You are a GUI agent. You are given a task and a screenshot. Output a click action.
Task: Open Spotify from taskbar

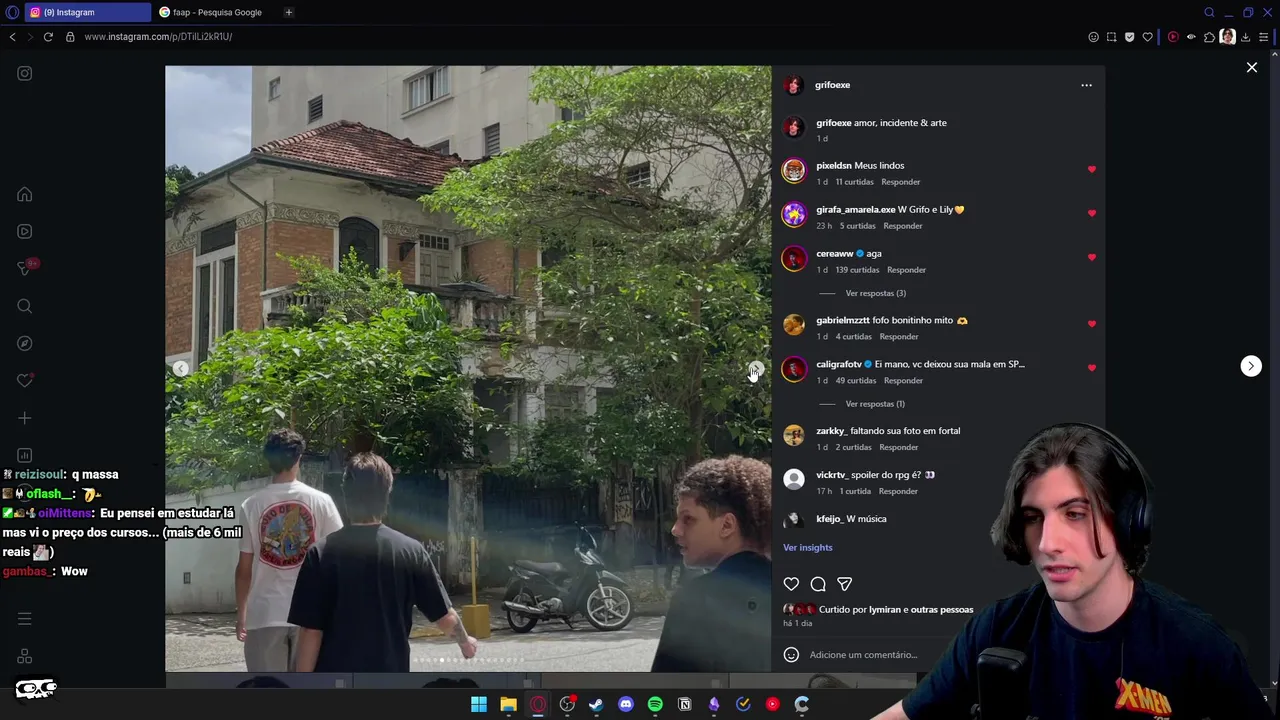click(x=655, y=704)
